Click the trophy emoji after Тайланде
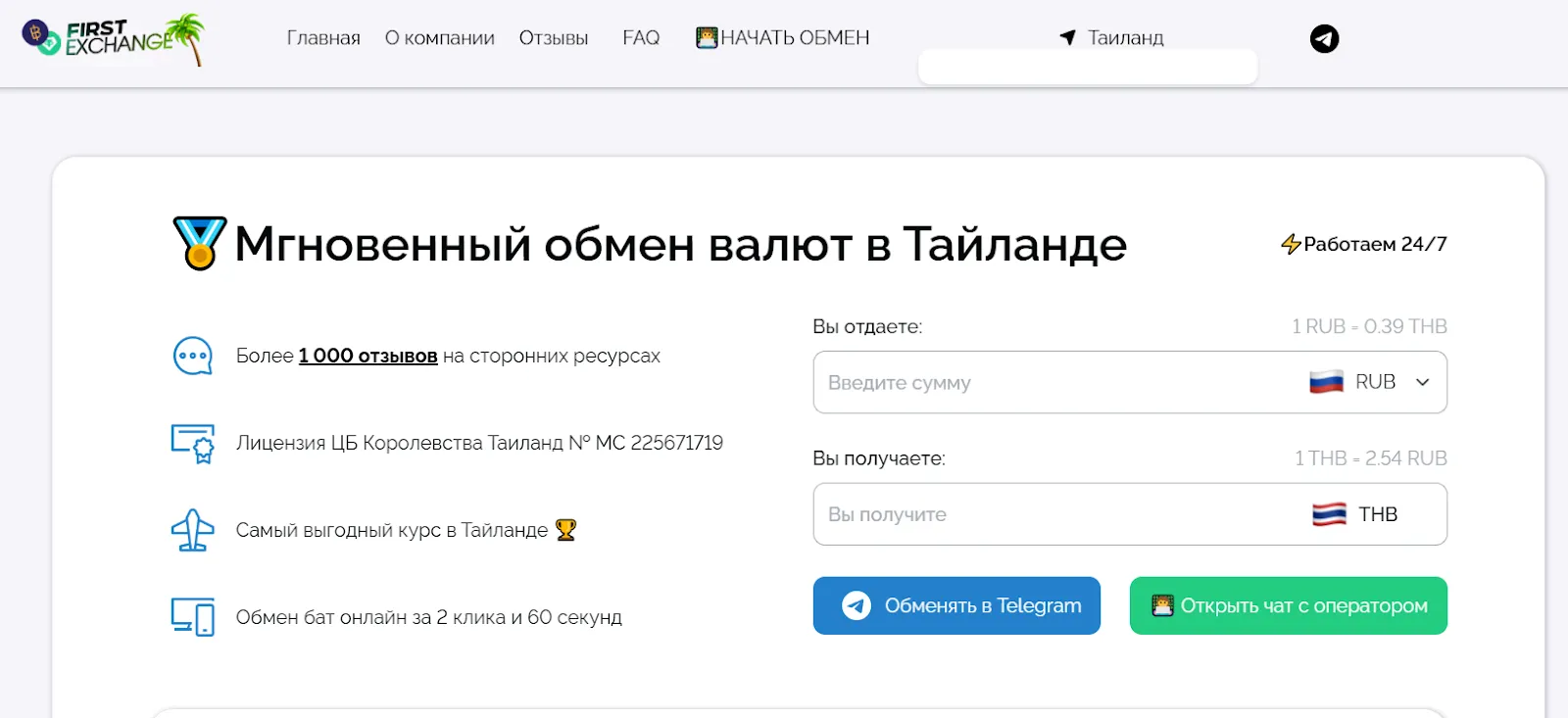 (565, 530)
